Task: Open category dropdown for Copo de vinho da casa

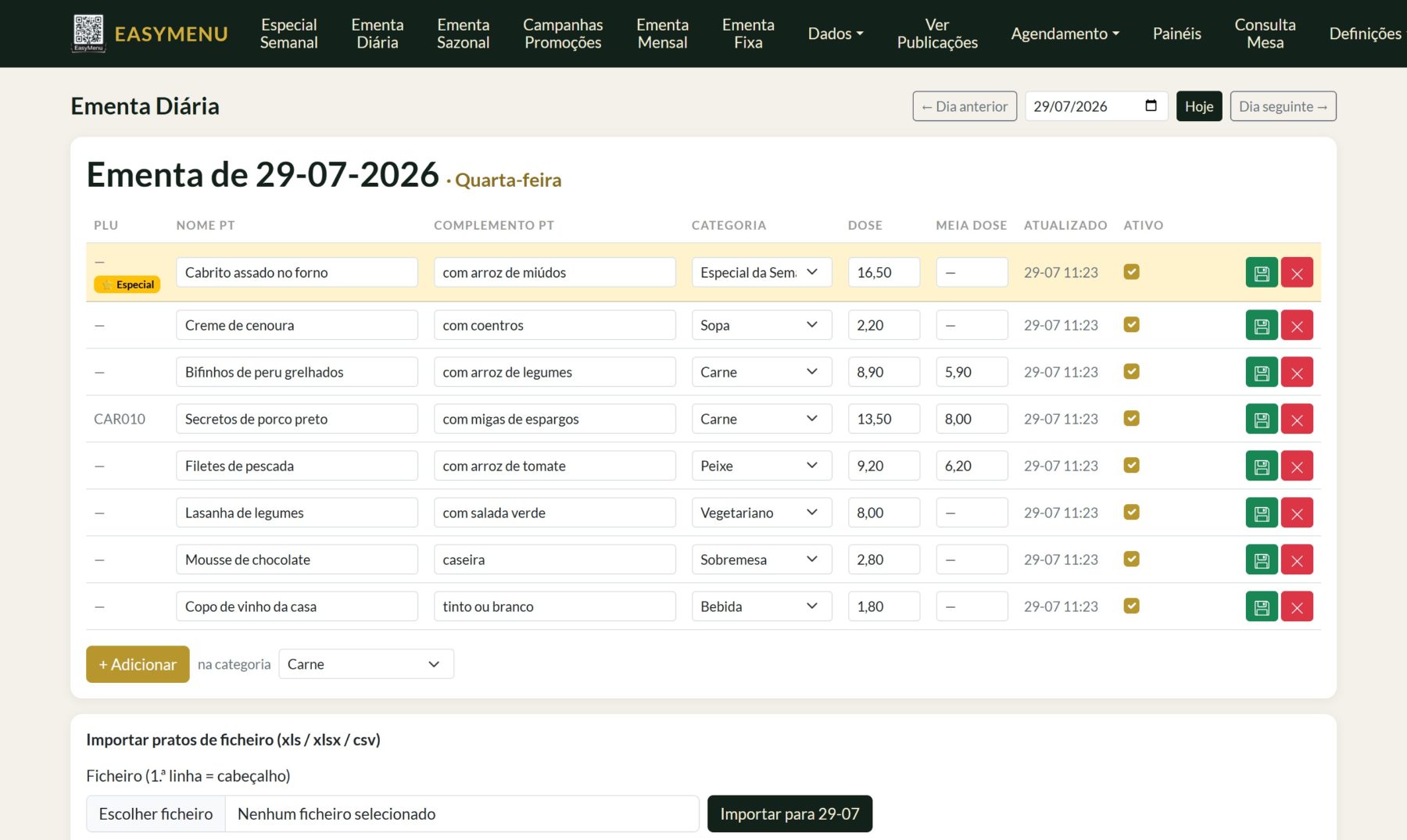Action: pyautogui.click(x=761, y=606)
